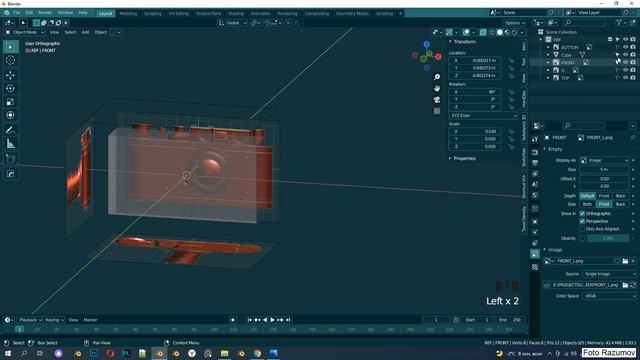The height and width of the screenshot is (360, 640).
Task: Open Output properties tab icon
Action: click(535, 163)
